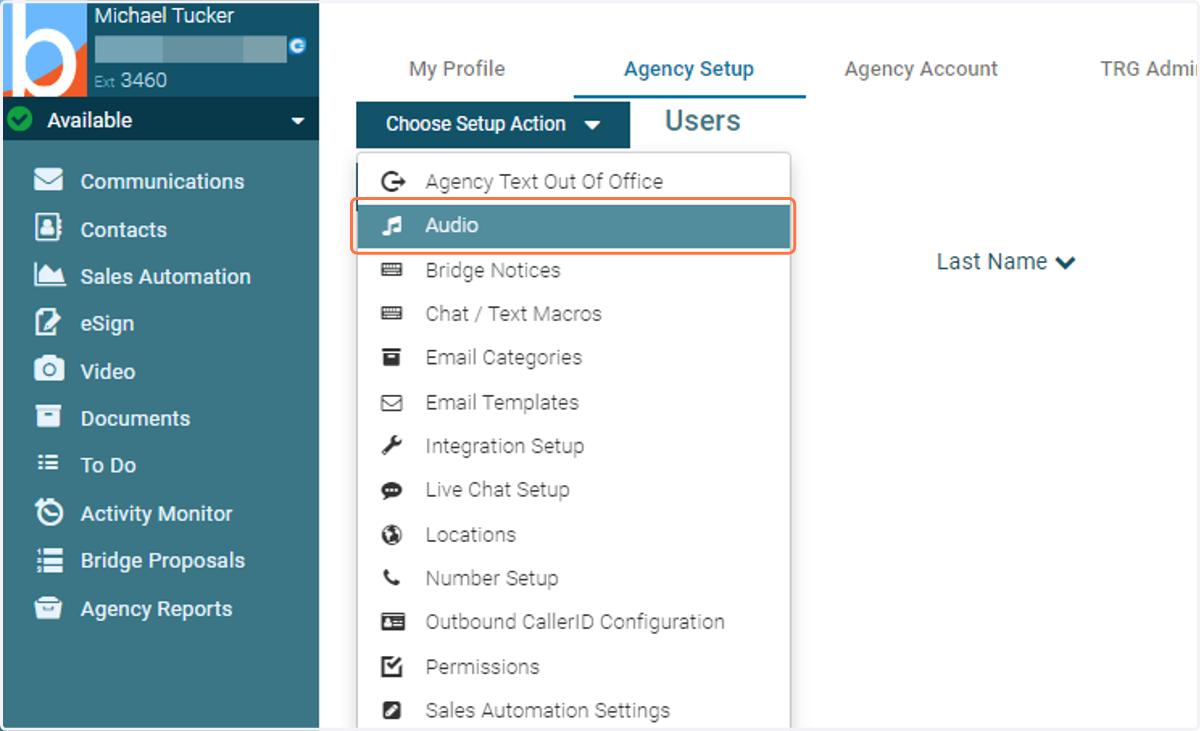1200x731 pixels.
Task: Open Sales Automation Settings entry
Action: point(574,710)
